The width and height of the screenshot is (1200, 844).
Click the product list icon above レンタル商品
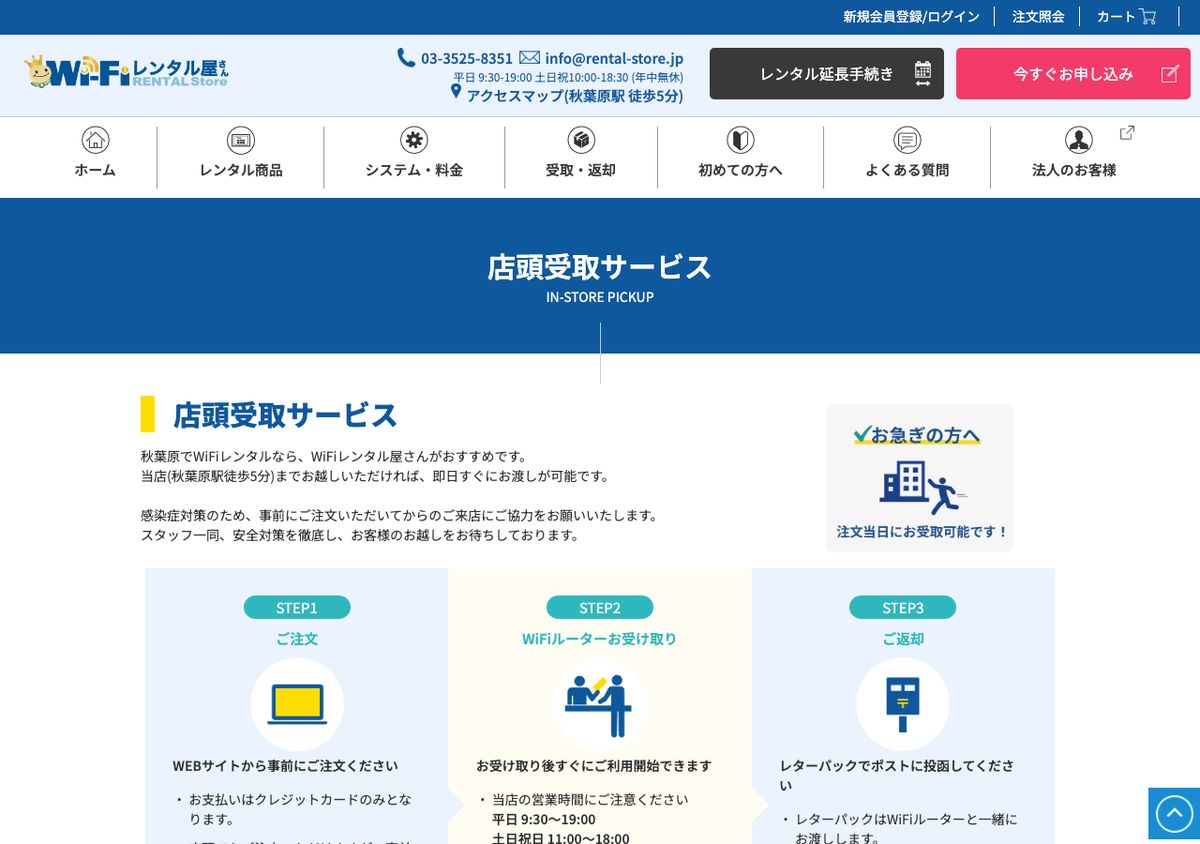pos(241,140)
